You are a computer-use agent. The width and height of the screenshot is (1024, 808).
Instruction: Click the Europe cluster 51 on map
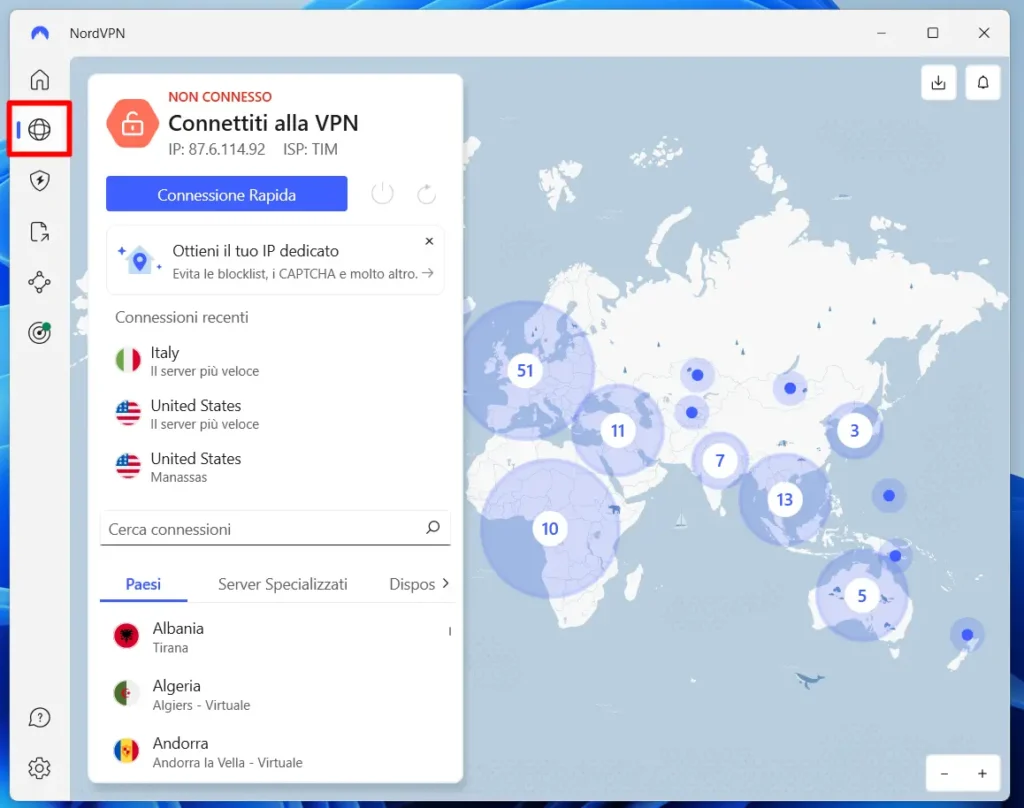pos(525,370)
